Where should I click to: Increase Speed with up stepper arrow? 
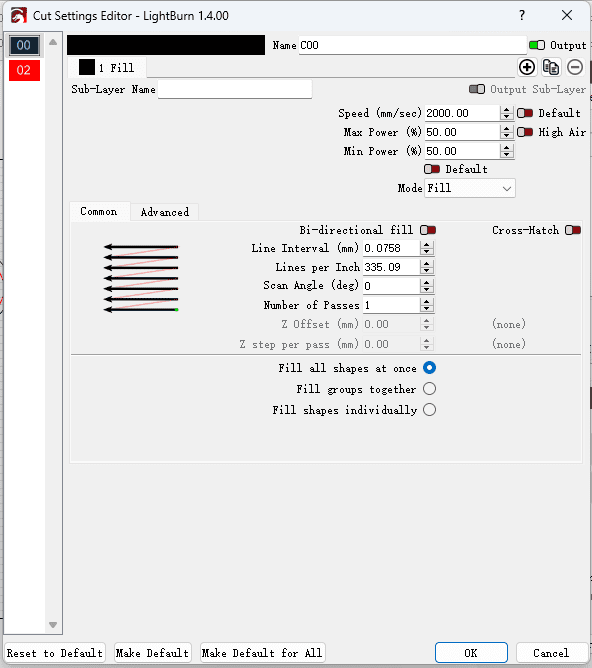tap(506, 109)
